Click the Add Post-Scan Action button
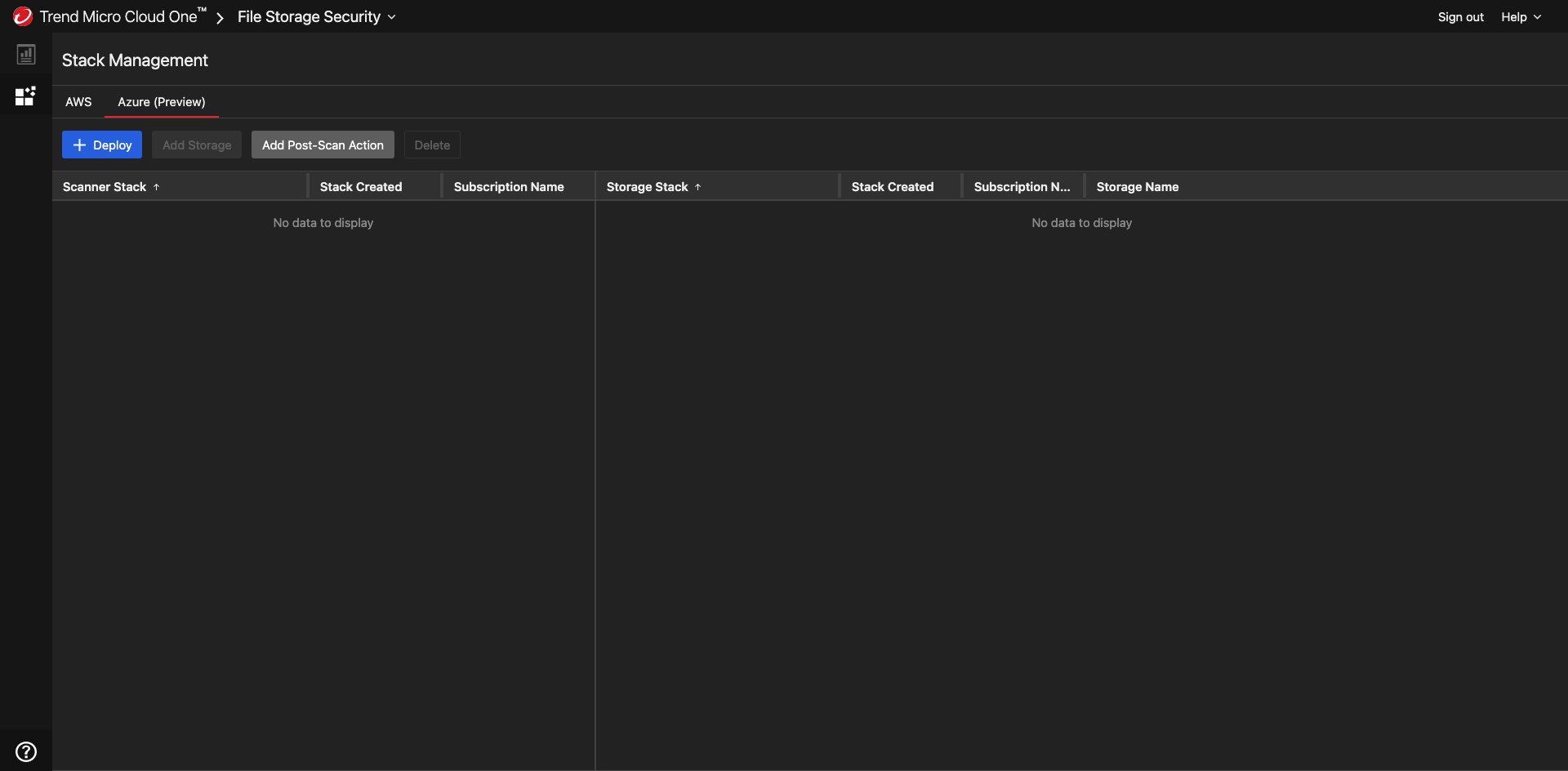The width and height of the screenshot is (1568, 771). coord(323,145)
